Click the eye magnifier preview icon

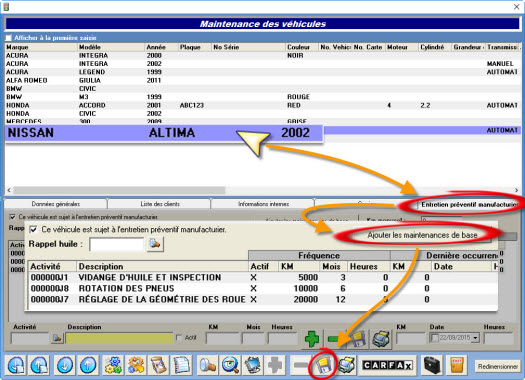point(230,365)
